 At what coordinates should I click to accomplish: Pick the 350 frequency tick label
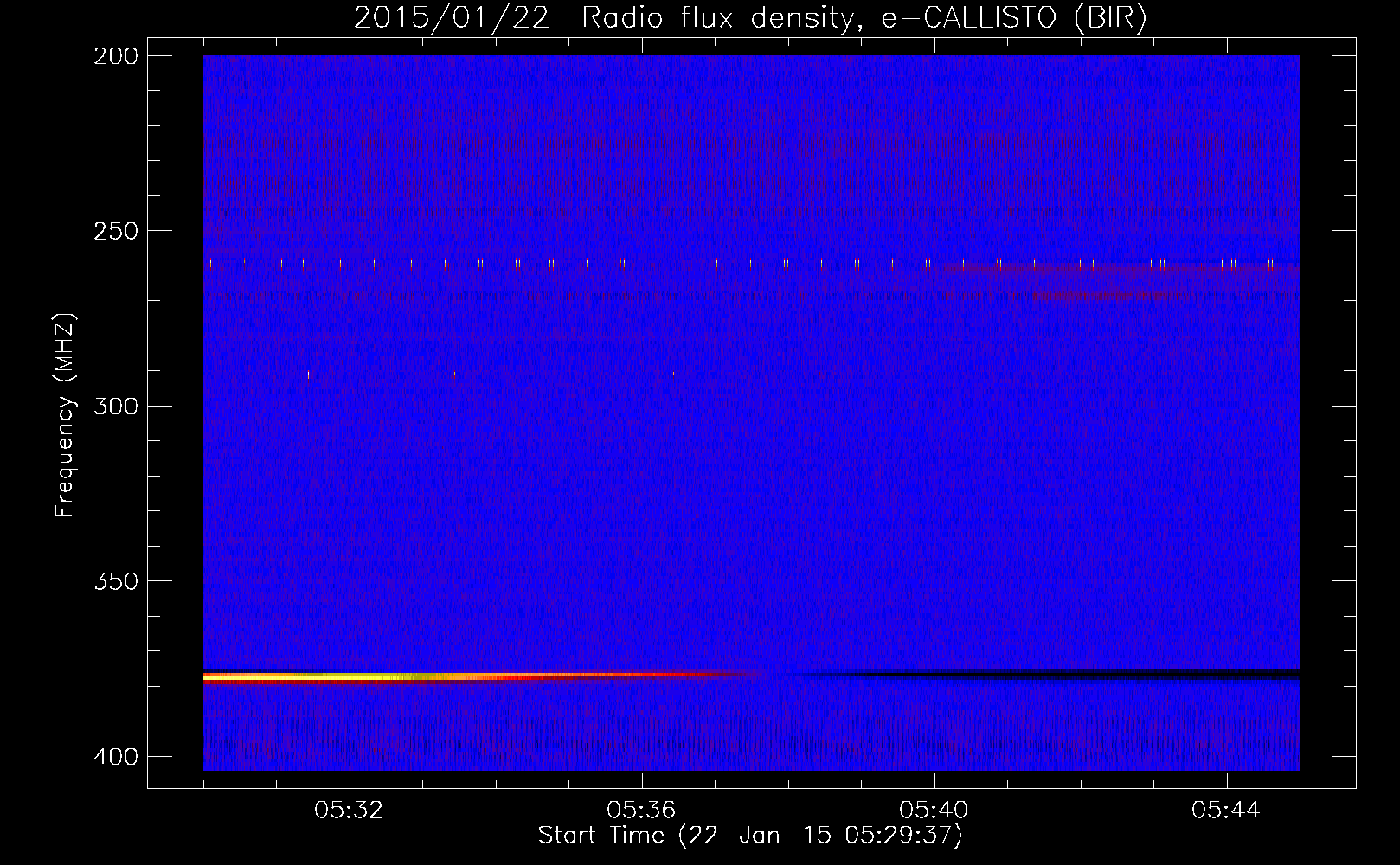click(115, 581)
